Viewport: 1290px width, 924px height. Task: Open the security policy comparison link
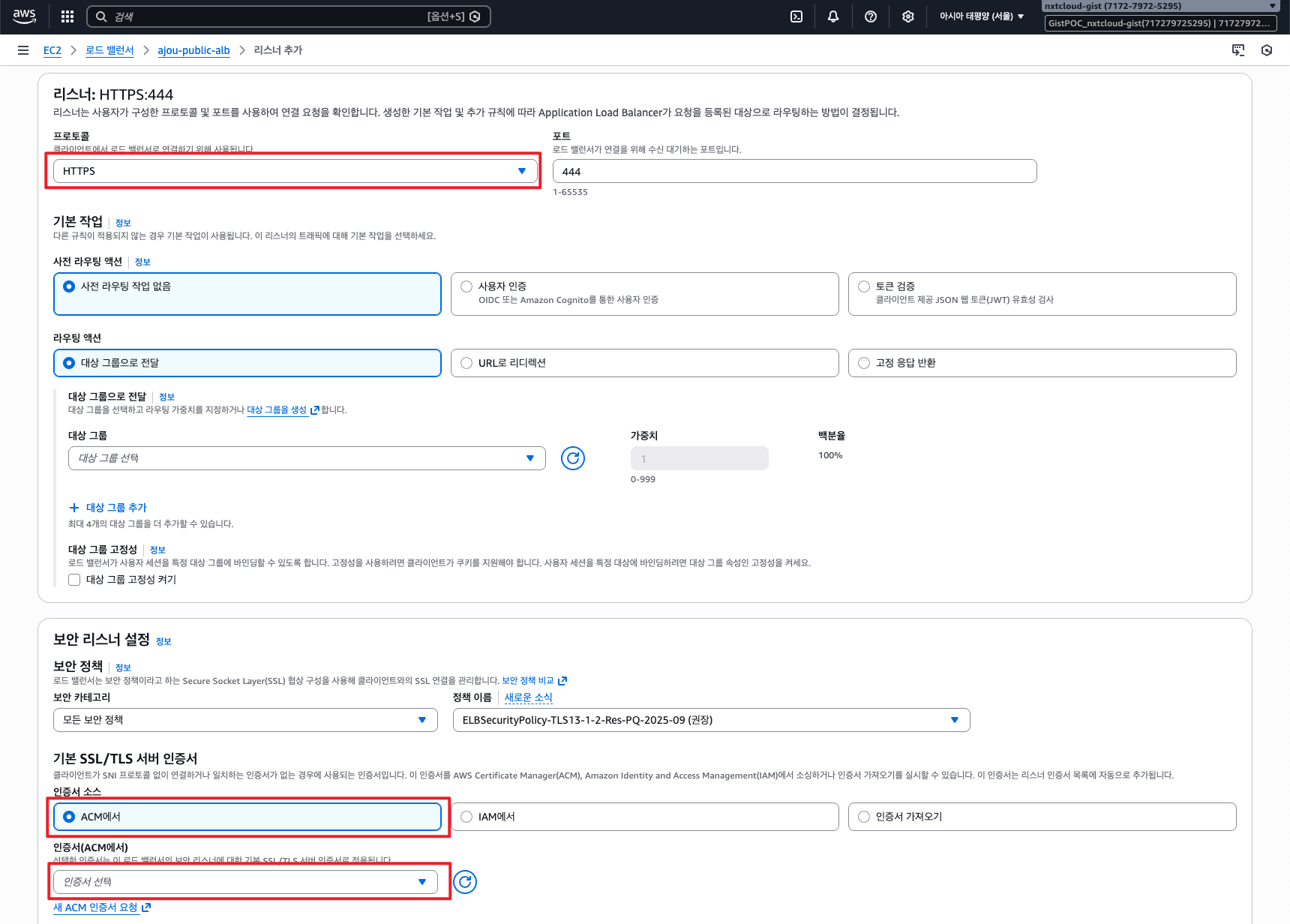click(528, 681)
